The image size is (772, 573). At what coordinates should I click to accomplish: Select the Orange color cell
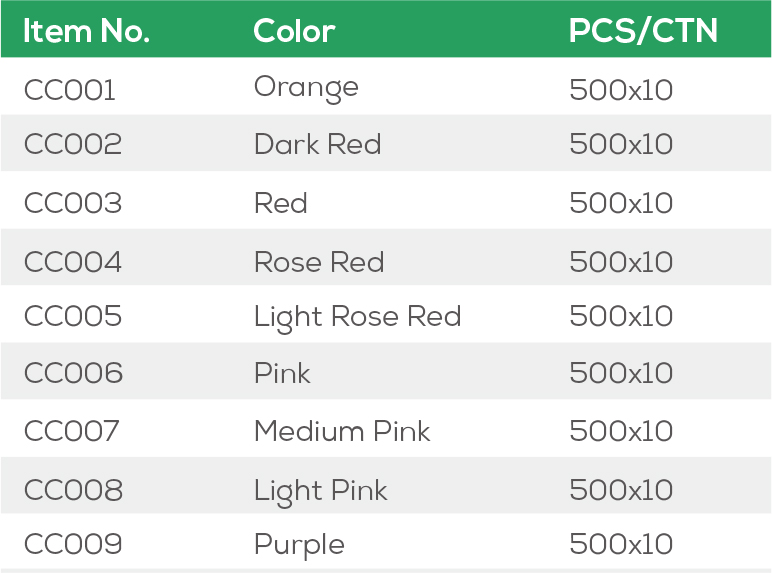click(306, 88)
